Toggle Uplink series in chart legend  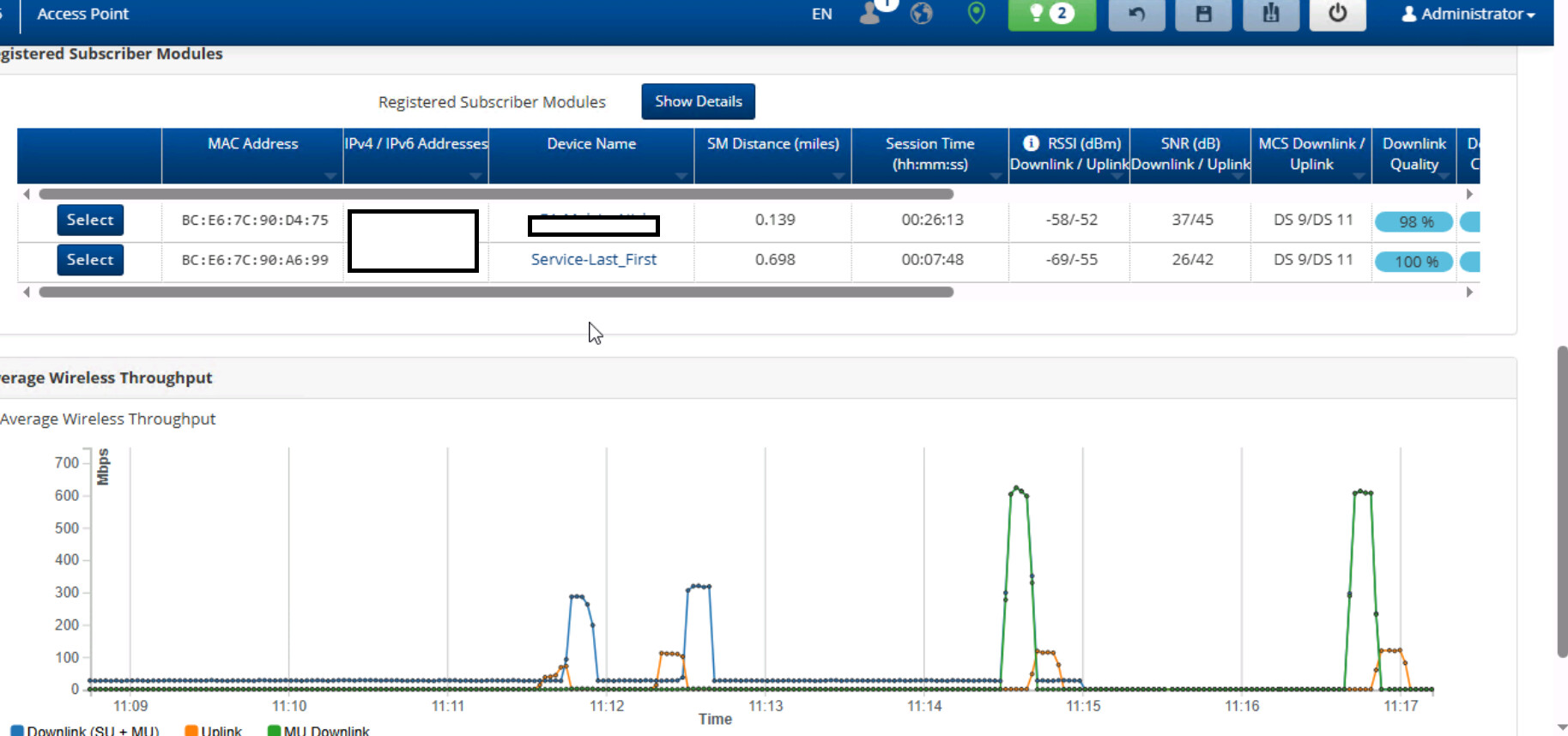click(x=214, y=731)
